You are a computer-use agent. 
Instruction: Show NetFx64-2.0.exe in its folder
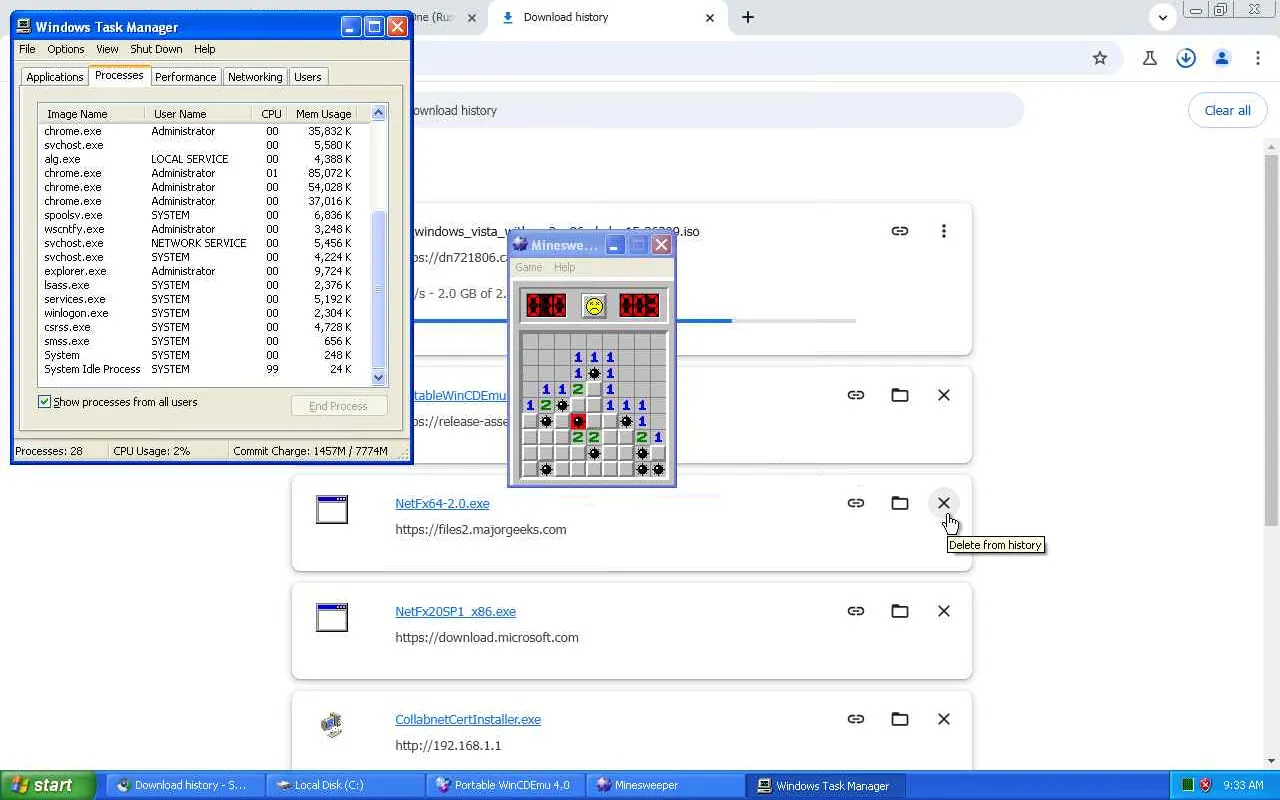900,503
